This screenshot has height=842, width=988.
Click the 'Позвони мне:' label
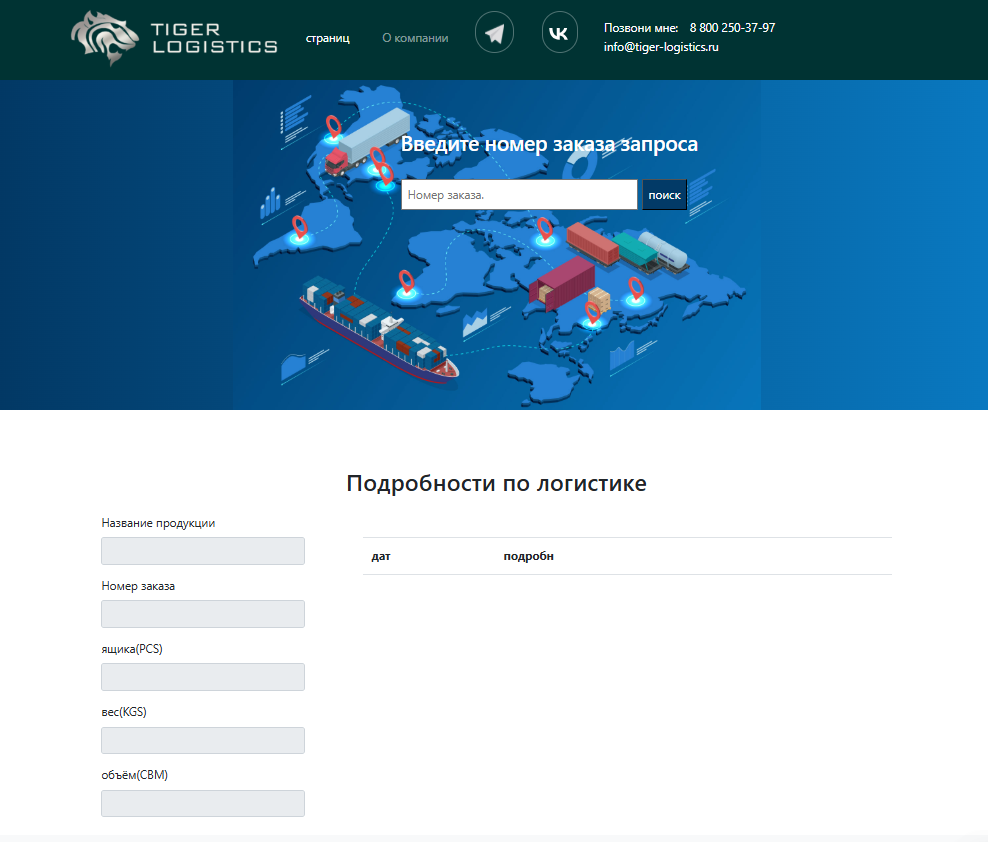[641, 28]
